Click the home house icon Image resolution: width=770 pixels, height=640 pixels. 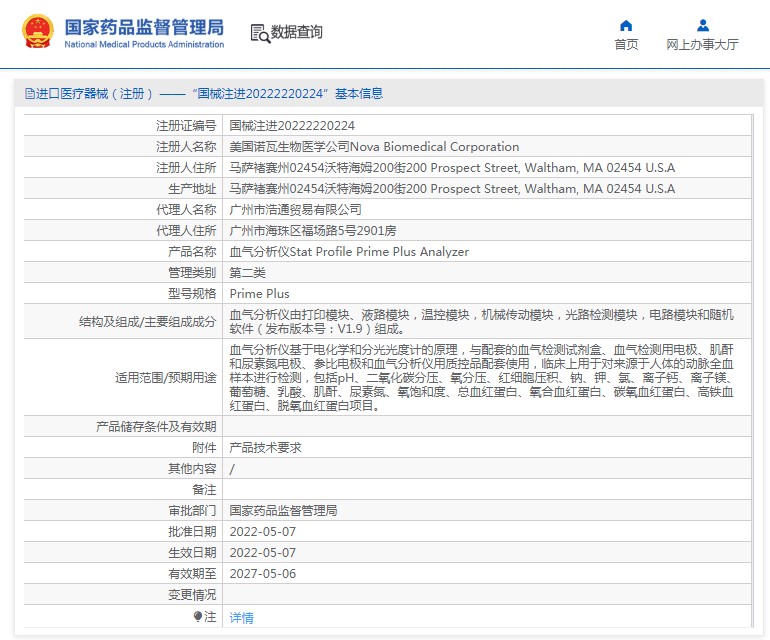tap(626, 26)
